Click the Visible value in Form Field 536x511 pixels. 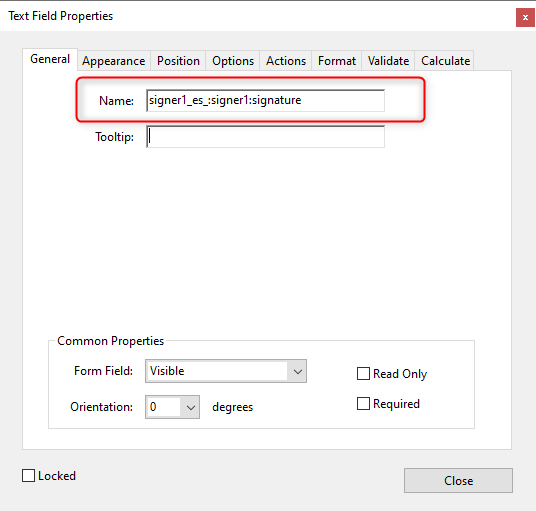coord(167,371)
